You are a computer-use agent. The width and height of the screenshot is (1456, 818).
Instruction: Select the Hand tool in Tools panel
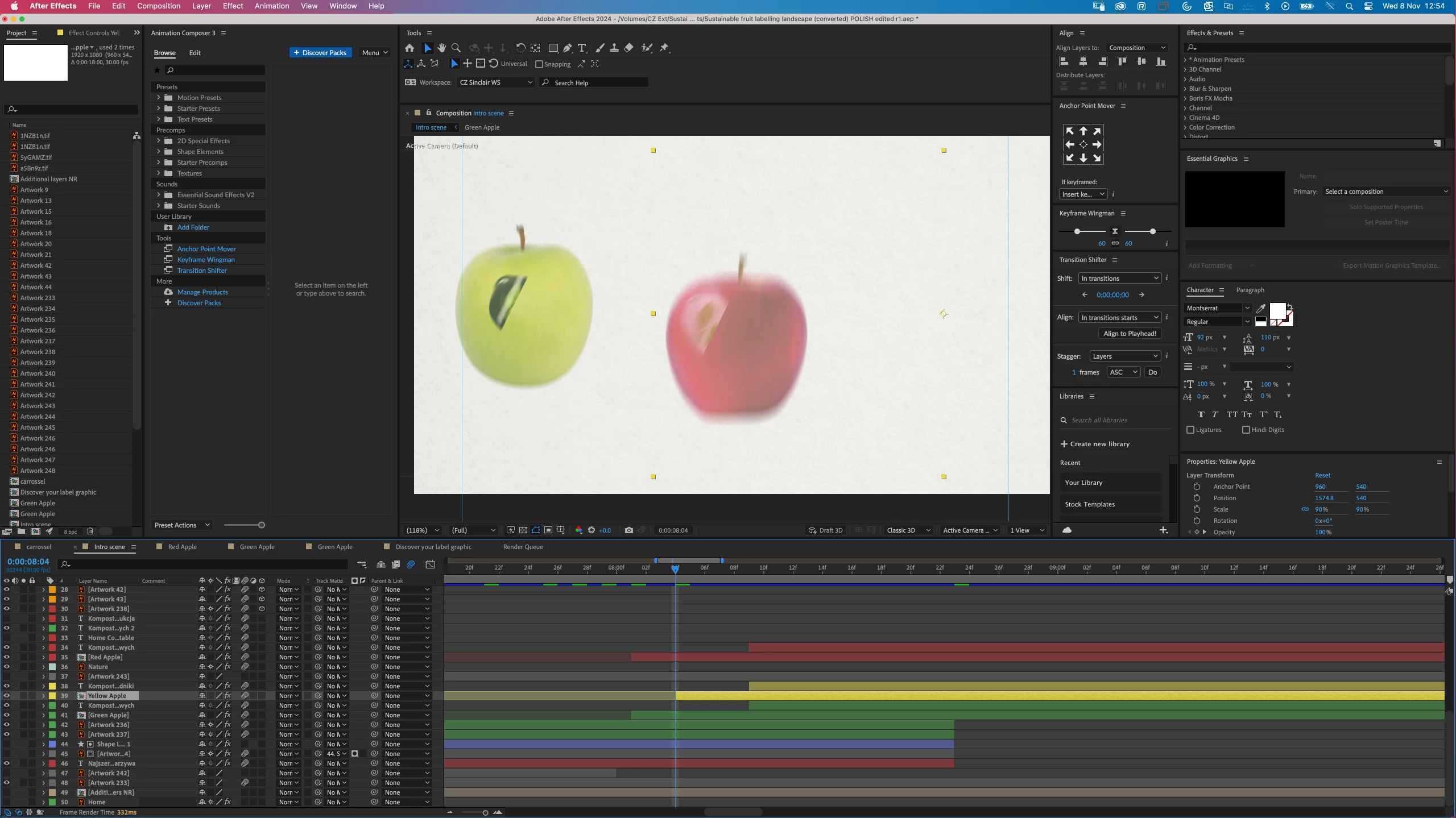click(x=442, y=48)
